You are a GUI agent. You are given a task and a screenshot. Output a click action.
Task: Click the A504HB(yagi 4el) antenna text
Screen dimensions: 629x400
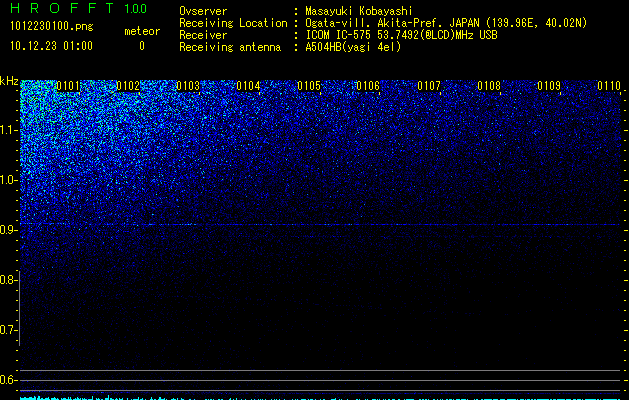tap(353, 47)
